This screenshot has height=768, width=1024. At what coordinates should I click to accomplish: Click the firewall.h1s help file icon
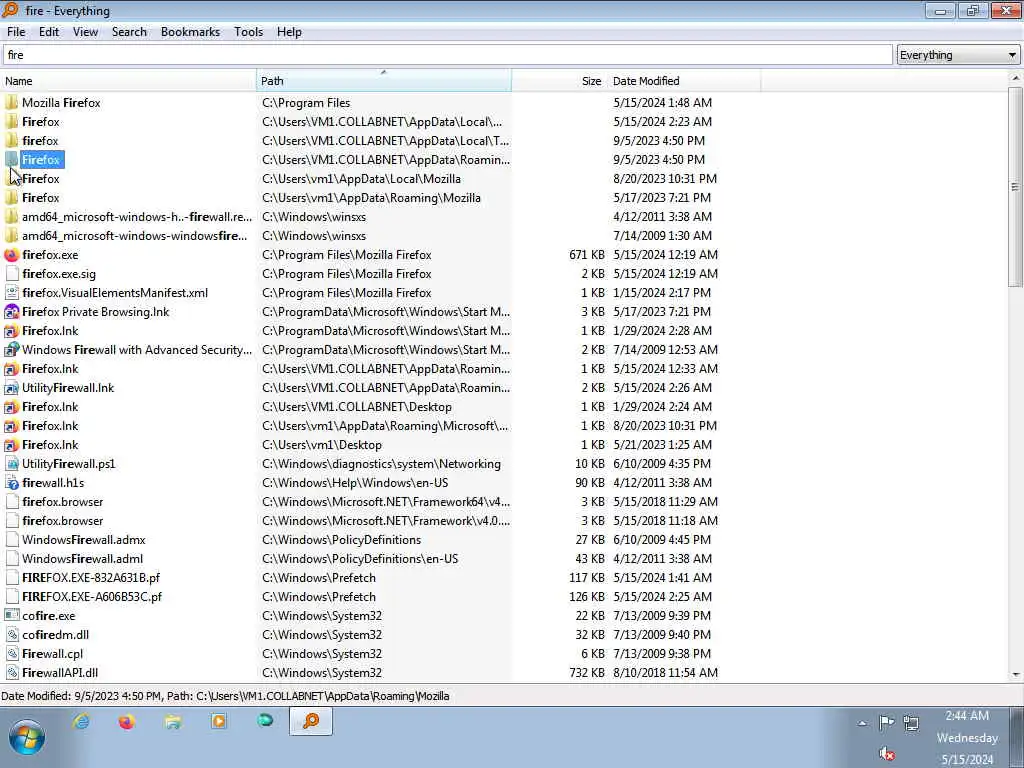(x=11, y=483)
